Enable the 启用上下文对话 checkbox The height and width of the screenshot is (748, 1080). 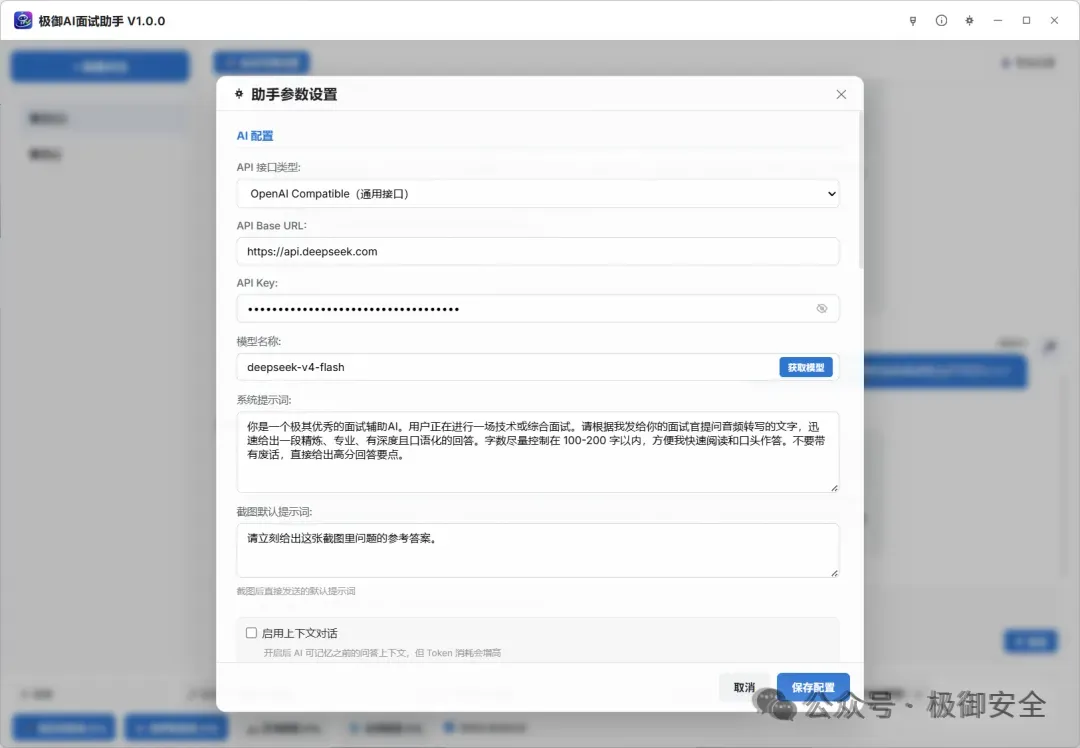point(251,632)
